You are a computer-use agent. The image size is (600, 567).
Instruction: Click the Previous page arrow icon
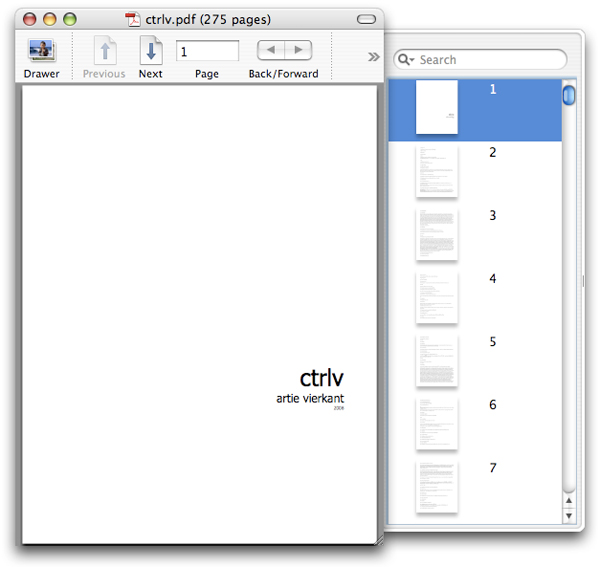[105, 50]
